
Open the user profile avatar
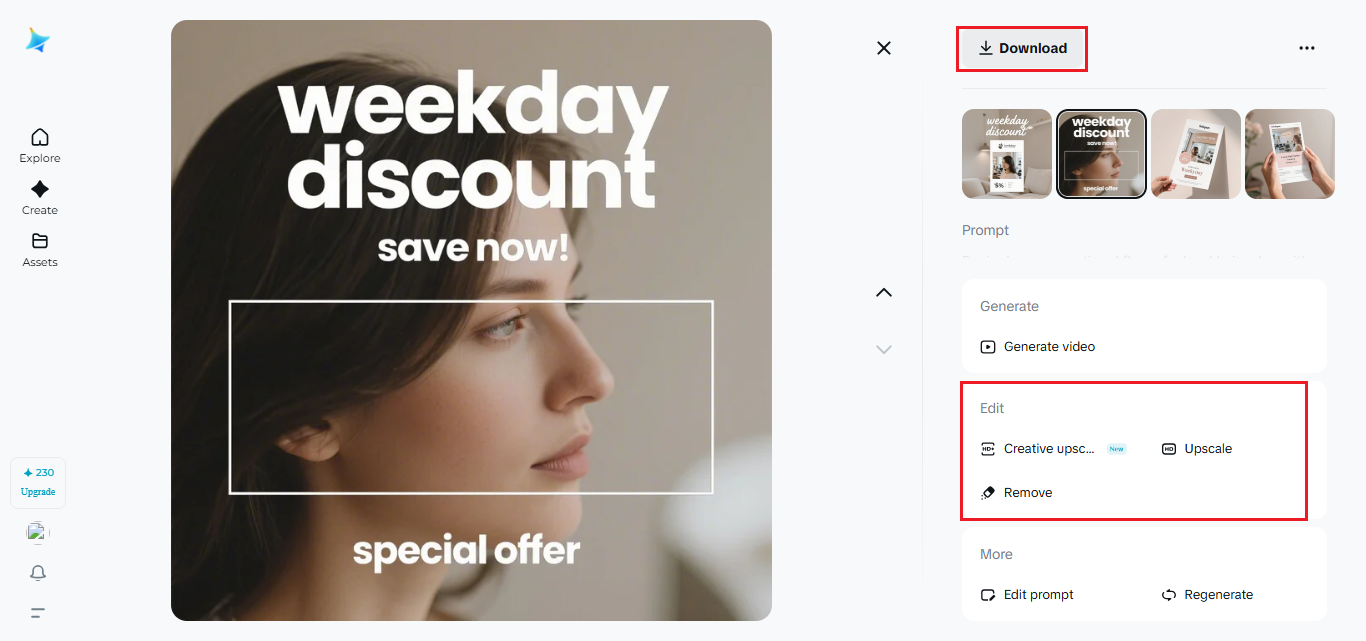click(38, 533)
